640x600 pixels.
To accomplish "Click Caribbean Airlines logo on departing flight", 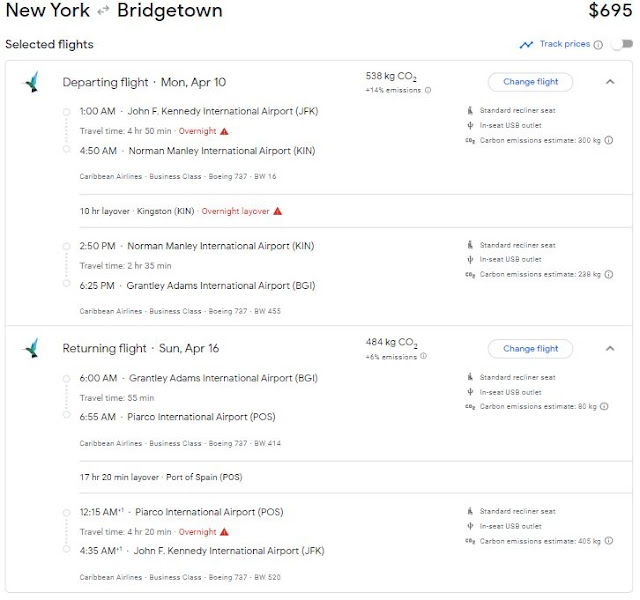I will [32, 82].
